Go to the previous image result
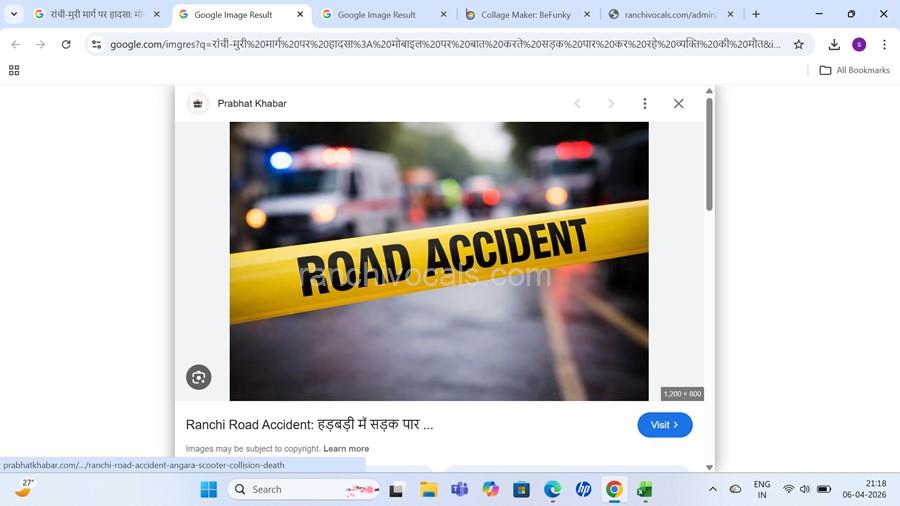Image resolution: width=900 pixels, height=506 pixels. point(577,104)
